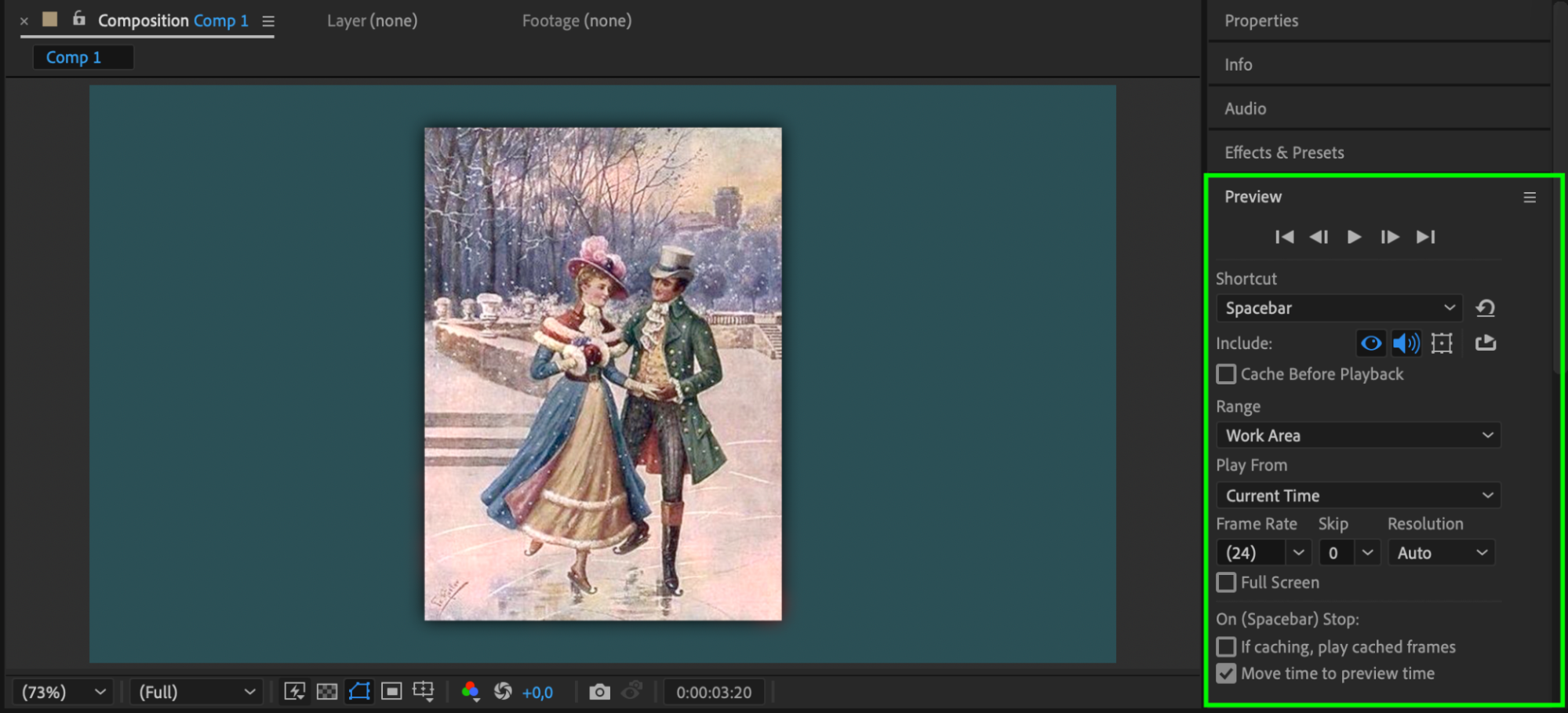Screen dimensions: 1568x713
Task: Open the Range Work Area dropdown
Action: (1359, 435)
